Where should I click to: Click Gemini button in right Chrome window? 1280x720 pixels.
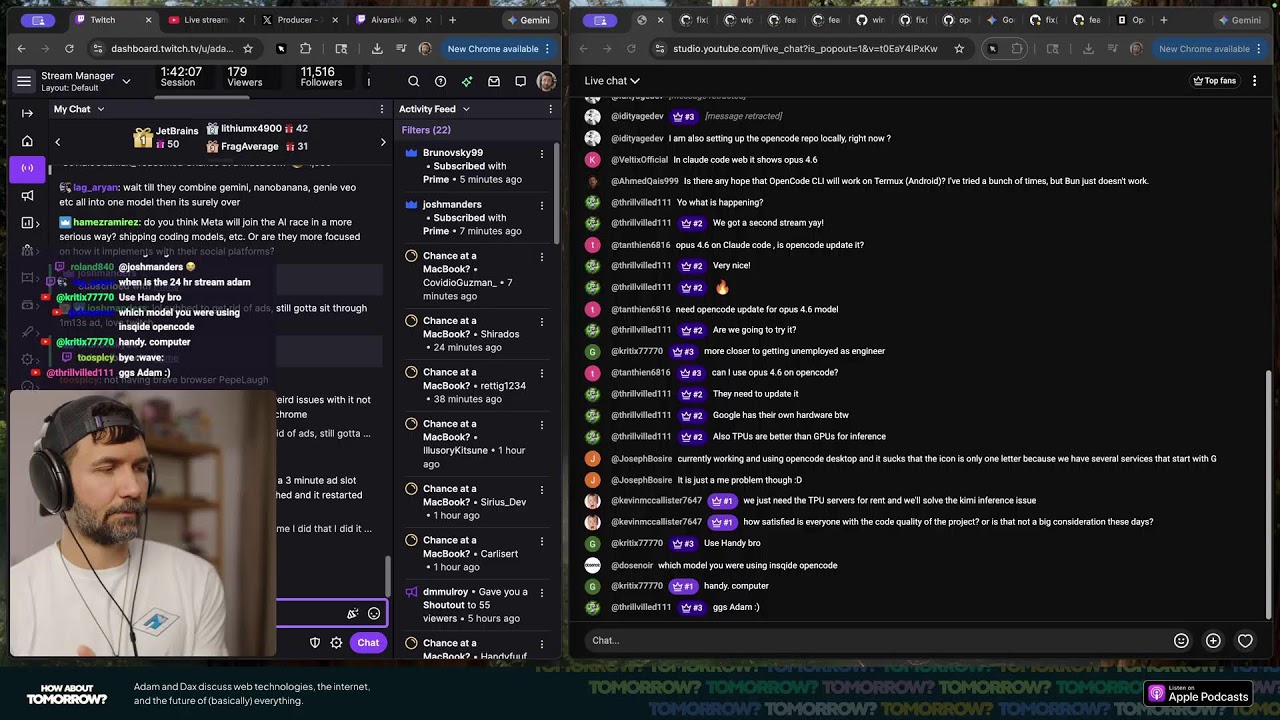(x=1240, y=20)
